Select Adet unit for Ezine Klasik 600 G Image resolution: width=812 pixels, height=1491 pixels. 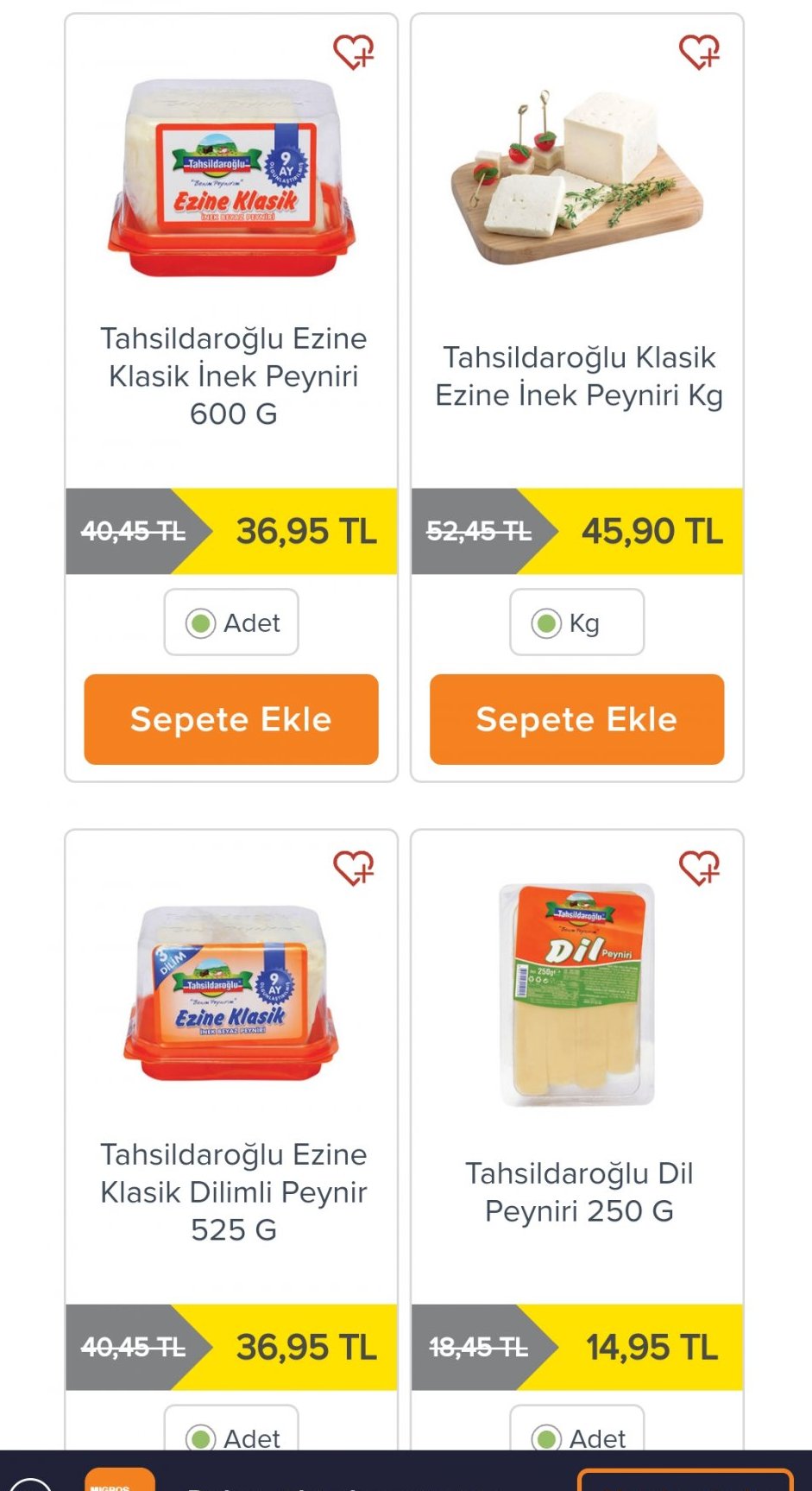(x=231, y=622)
